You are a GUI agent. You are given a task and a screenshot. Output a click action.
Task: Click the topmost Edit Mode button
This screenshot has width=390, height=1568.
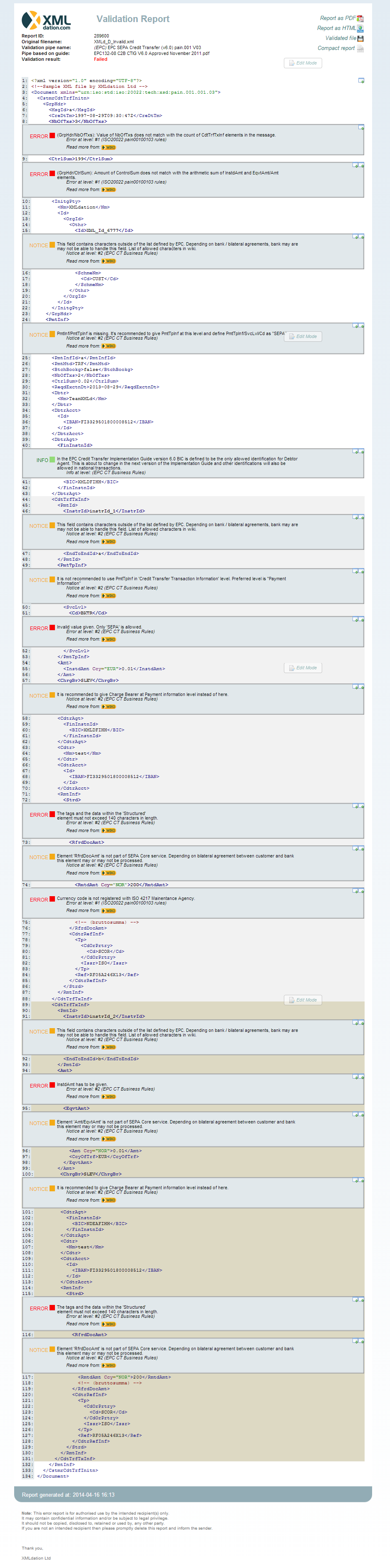[x=303, y=63]
